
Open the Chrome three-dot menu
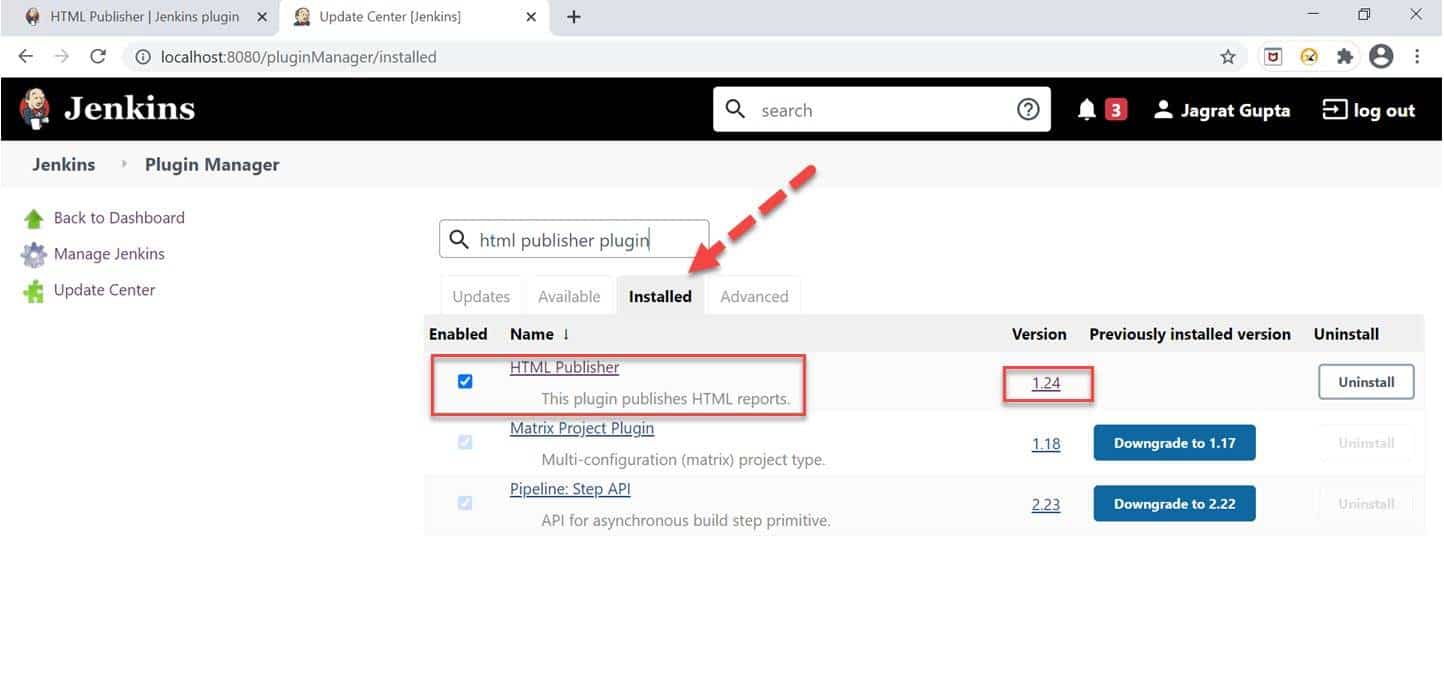pyautogui.click(x=1417, y=57)
